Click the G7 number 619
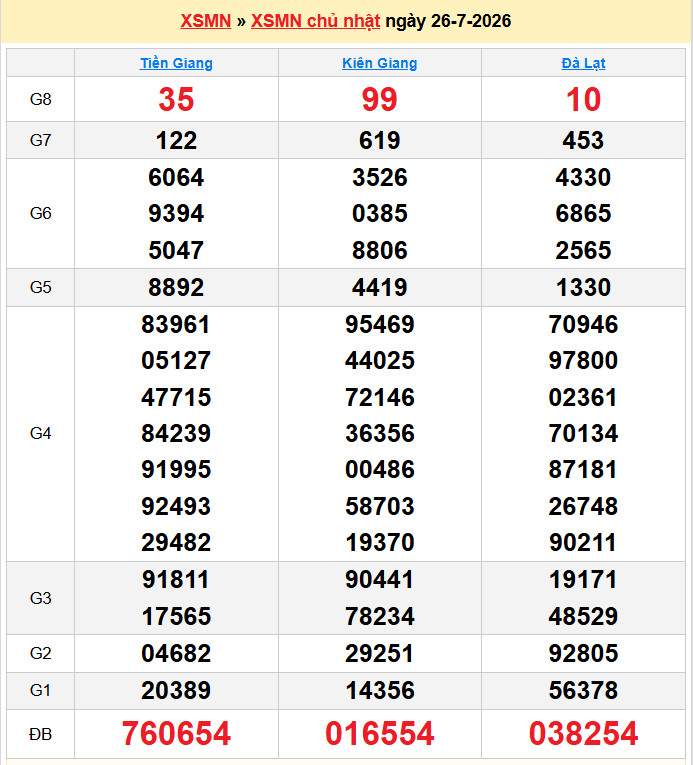Image resolution: width=693 pixels, height=765 pixels. click(380, 141)
